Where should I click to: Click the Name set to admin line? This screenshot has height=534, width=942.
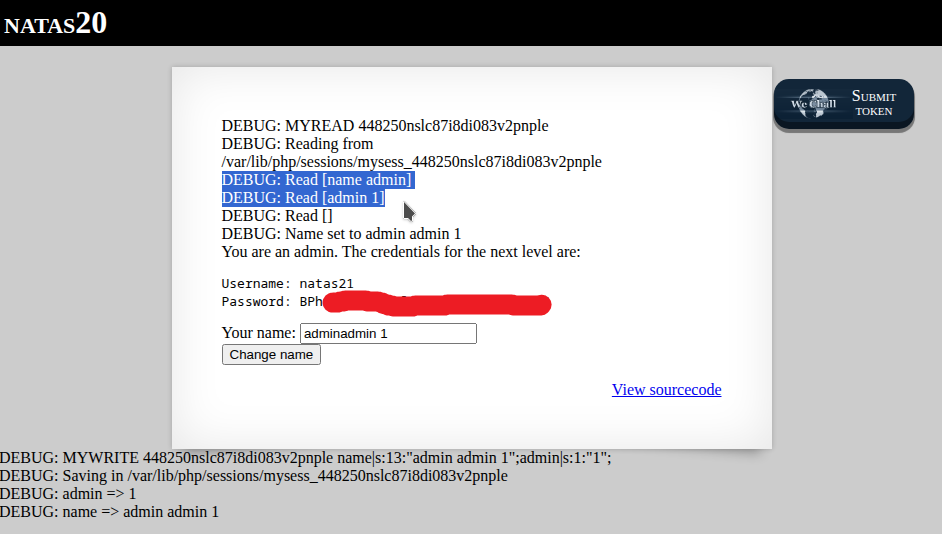click(x=341, y=234)
